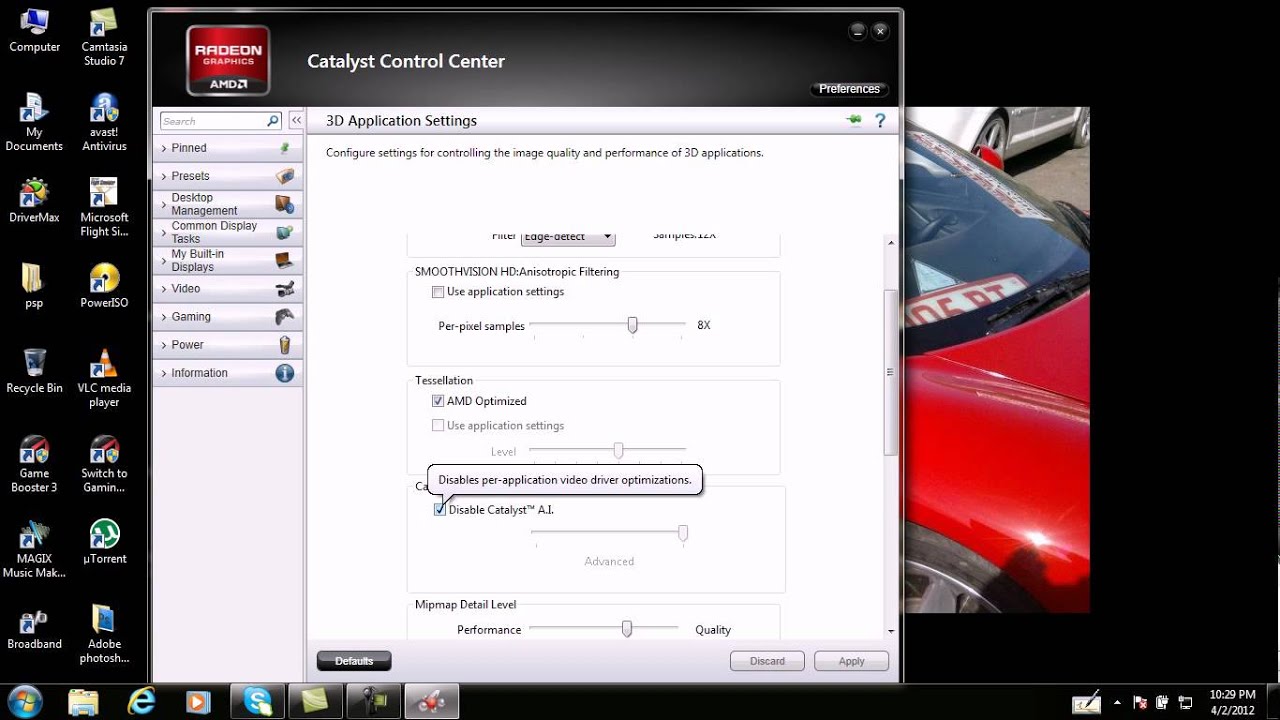This screenshot has width=1280, height=720.
Task: Select the Microsoft Flight Simulator desktop icon
Action: point(104,208)
